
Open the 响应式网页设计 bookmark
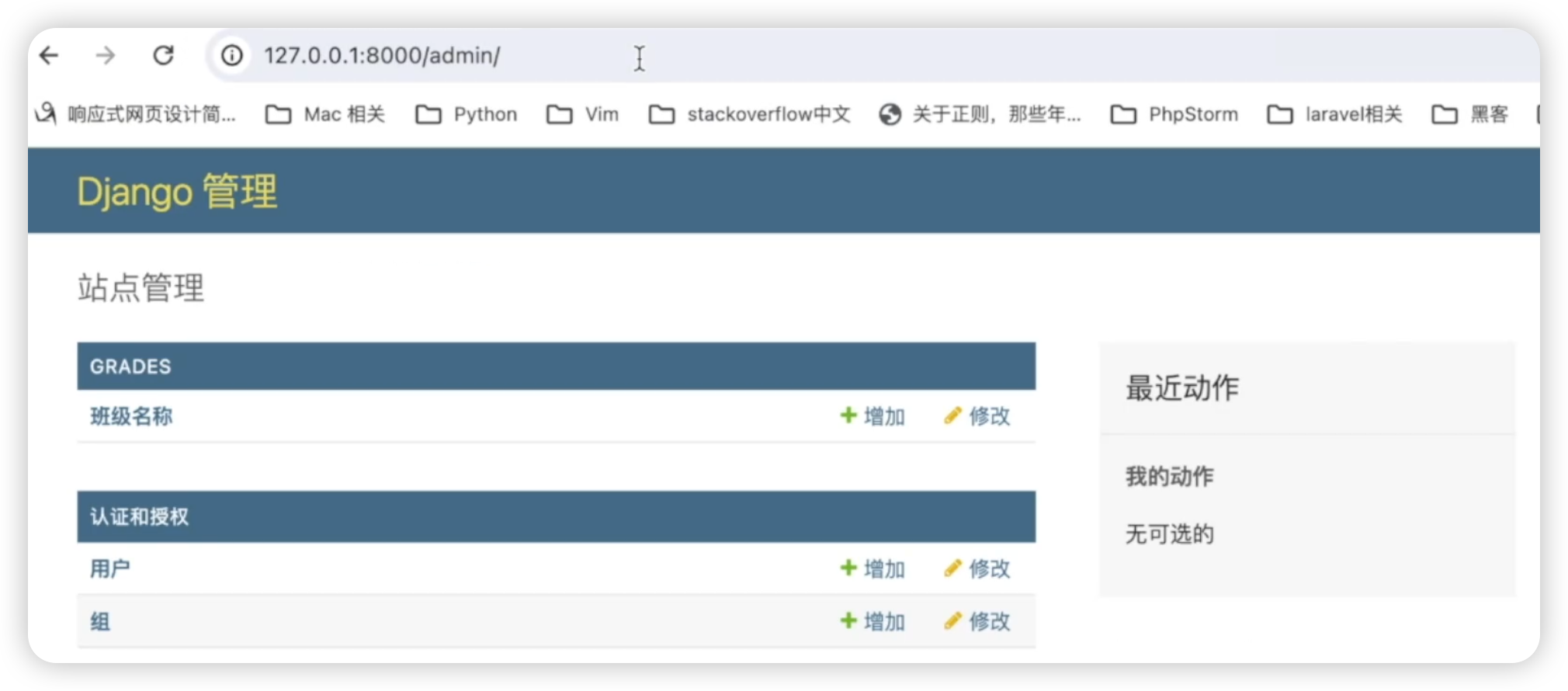coord(137,115)
